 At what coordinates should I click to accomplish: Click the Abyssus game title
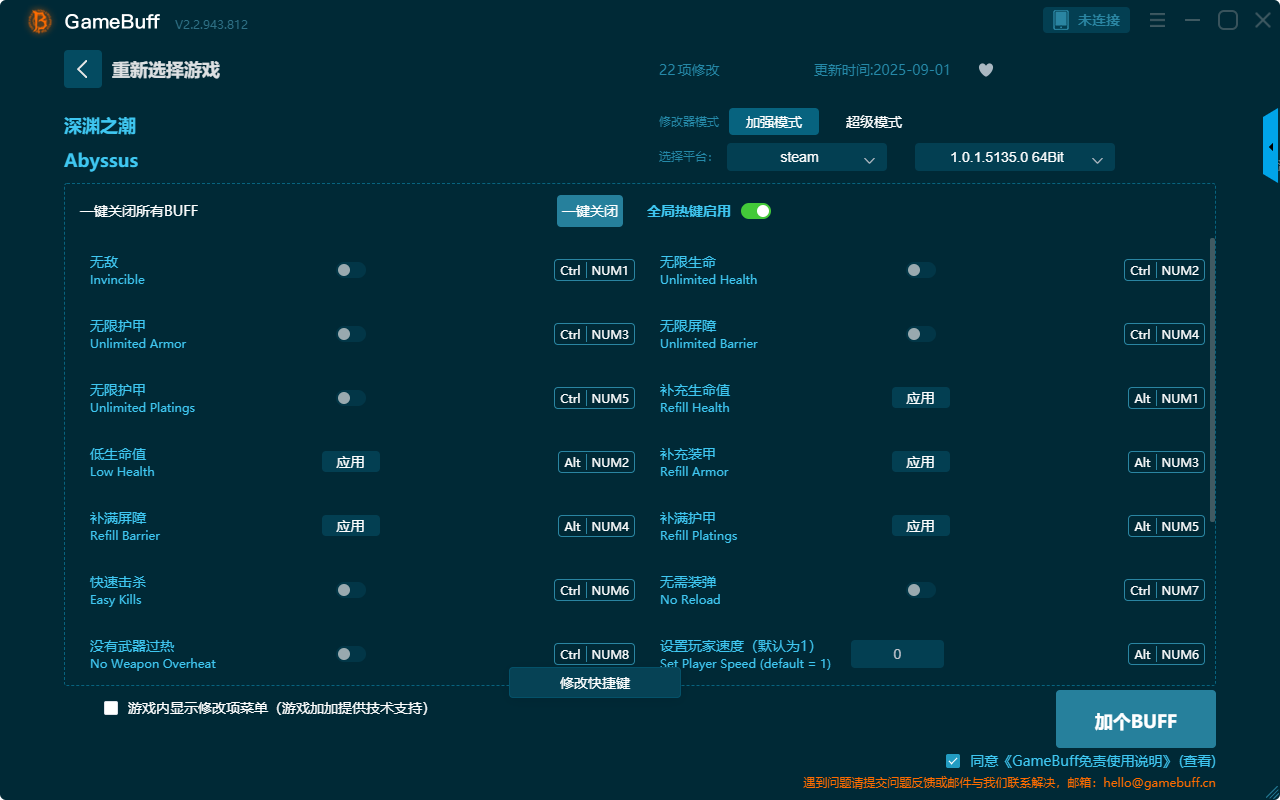point(101,160)
